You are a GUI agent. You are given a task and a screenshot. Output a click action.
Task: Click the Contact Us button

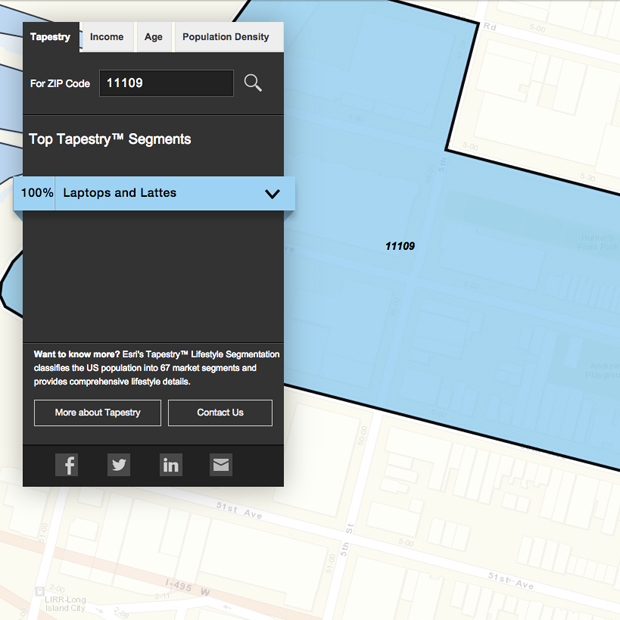point(220,413)
